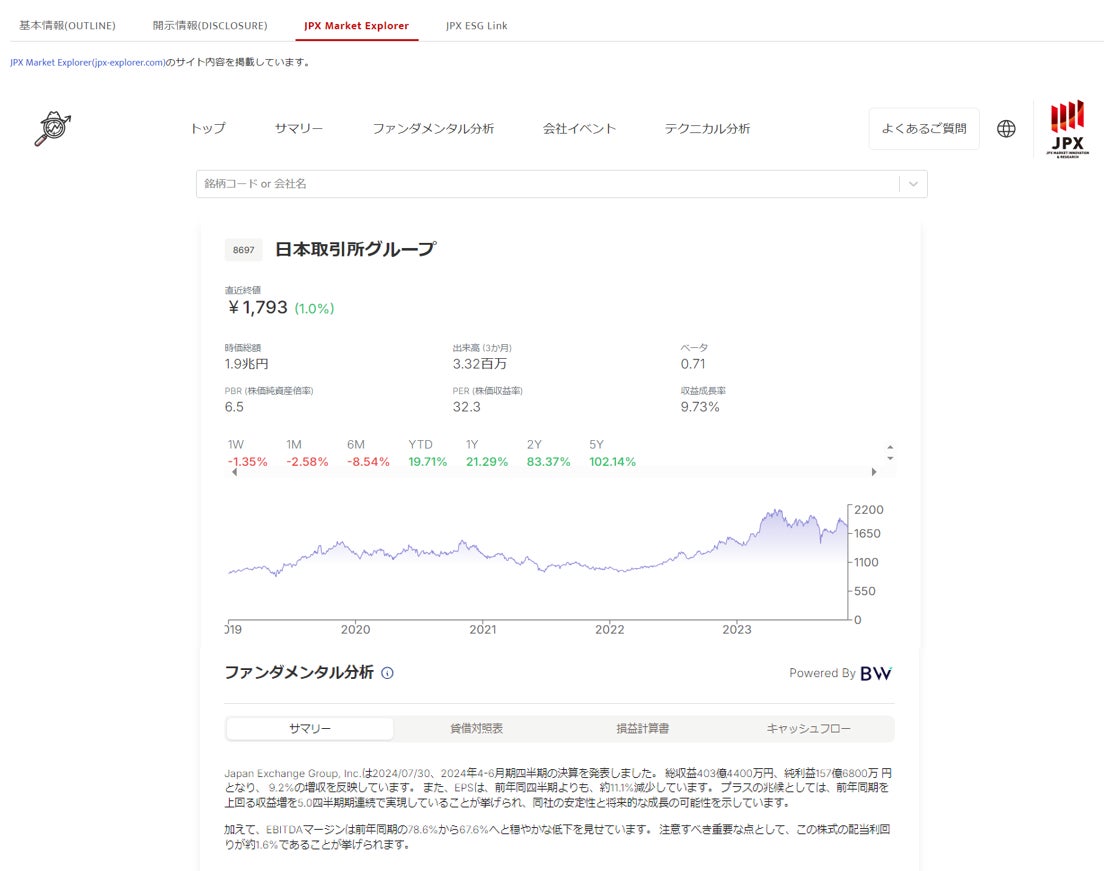Image resolution: width=1104 pixels, height=871 pixels.
Task: Click the 日本取引所グループ company name
Action: [x=356, y=249]
